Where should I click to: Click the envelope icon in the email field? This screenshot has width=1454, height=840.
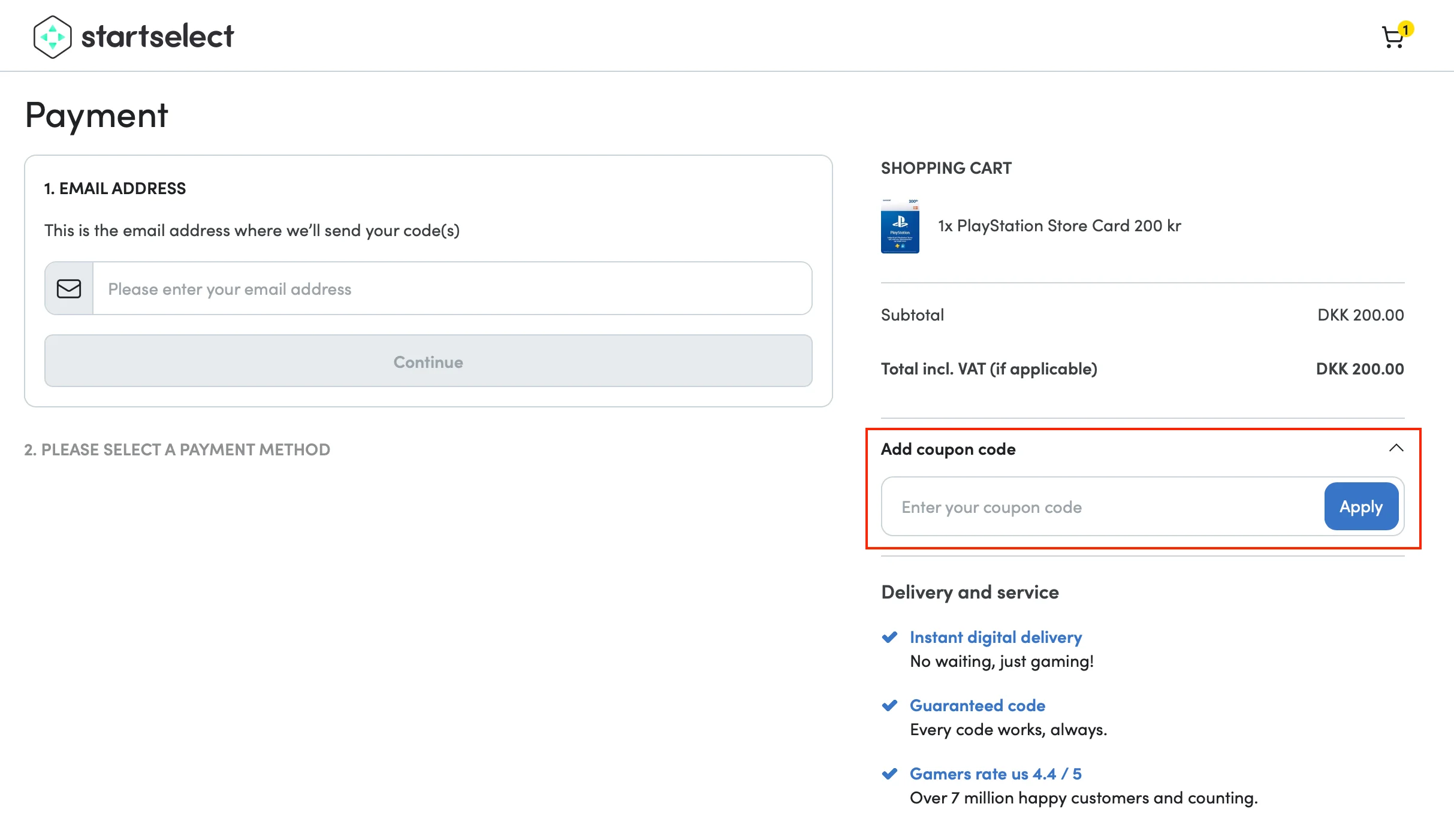pyautogui.click(x=69, y=289)
